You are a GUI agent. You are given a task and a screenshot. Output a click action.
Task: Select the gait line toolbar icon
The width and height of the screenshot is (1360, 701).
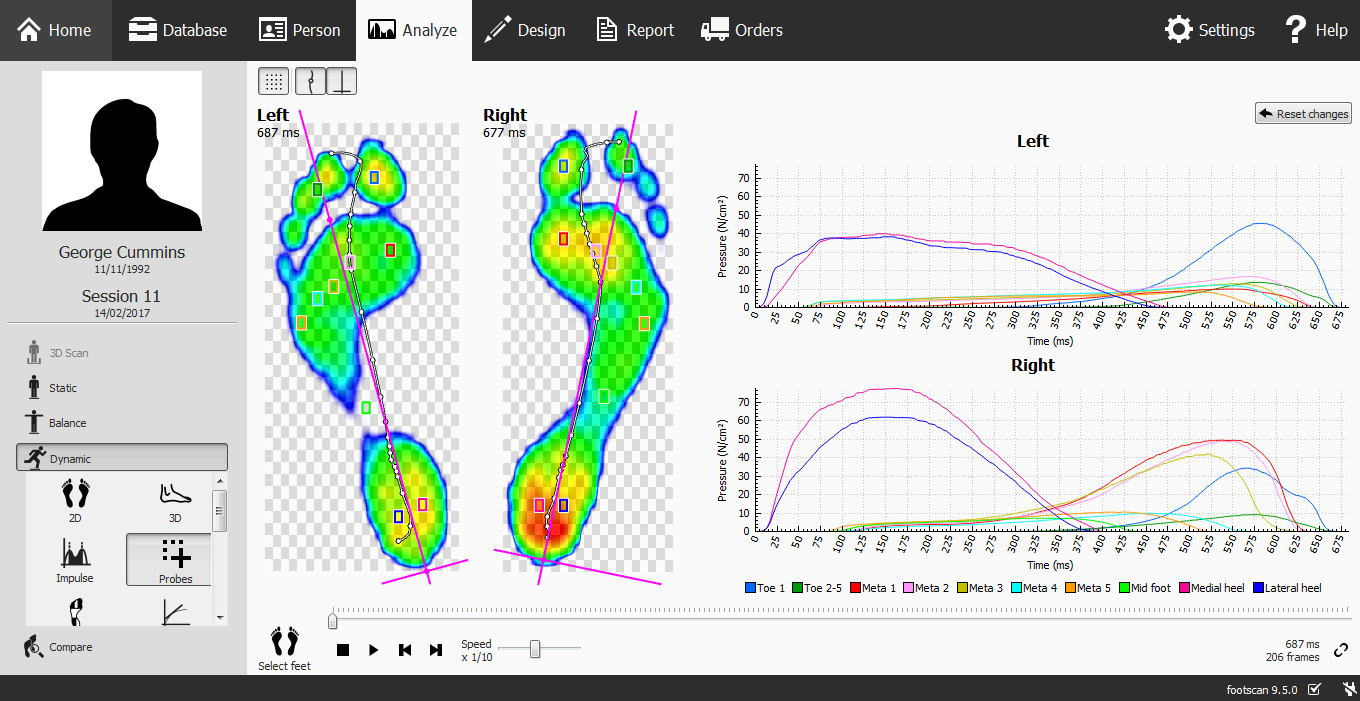click(310, 81)
